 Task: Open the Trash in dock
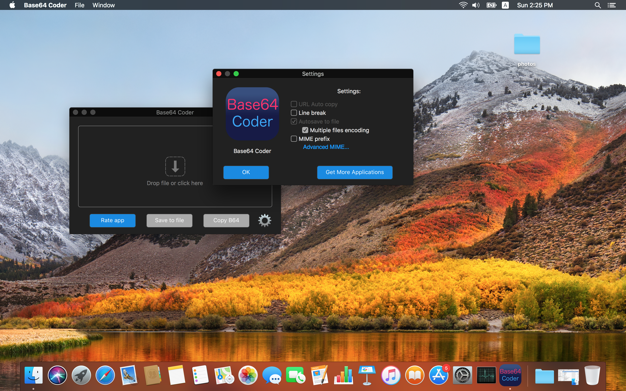click(592, 375)
